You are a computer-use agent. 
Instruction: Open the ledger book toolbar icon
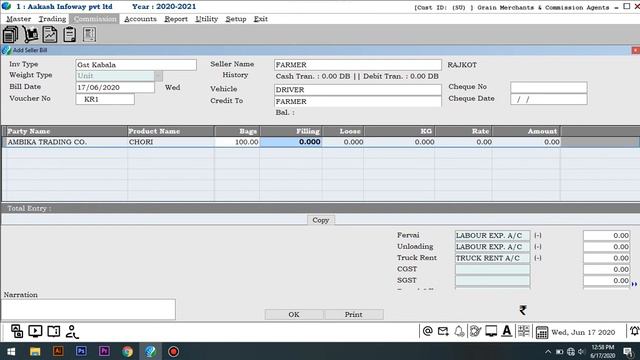pos(89,35)
